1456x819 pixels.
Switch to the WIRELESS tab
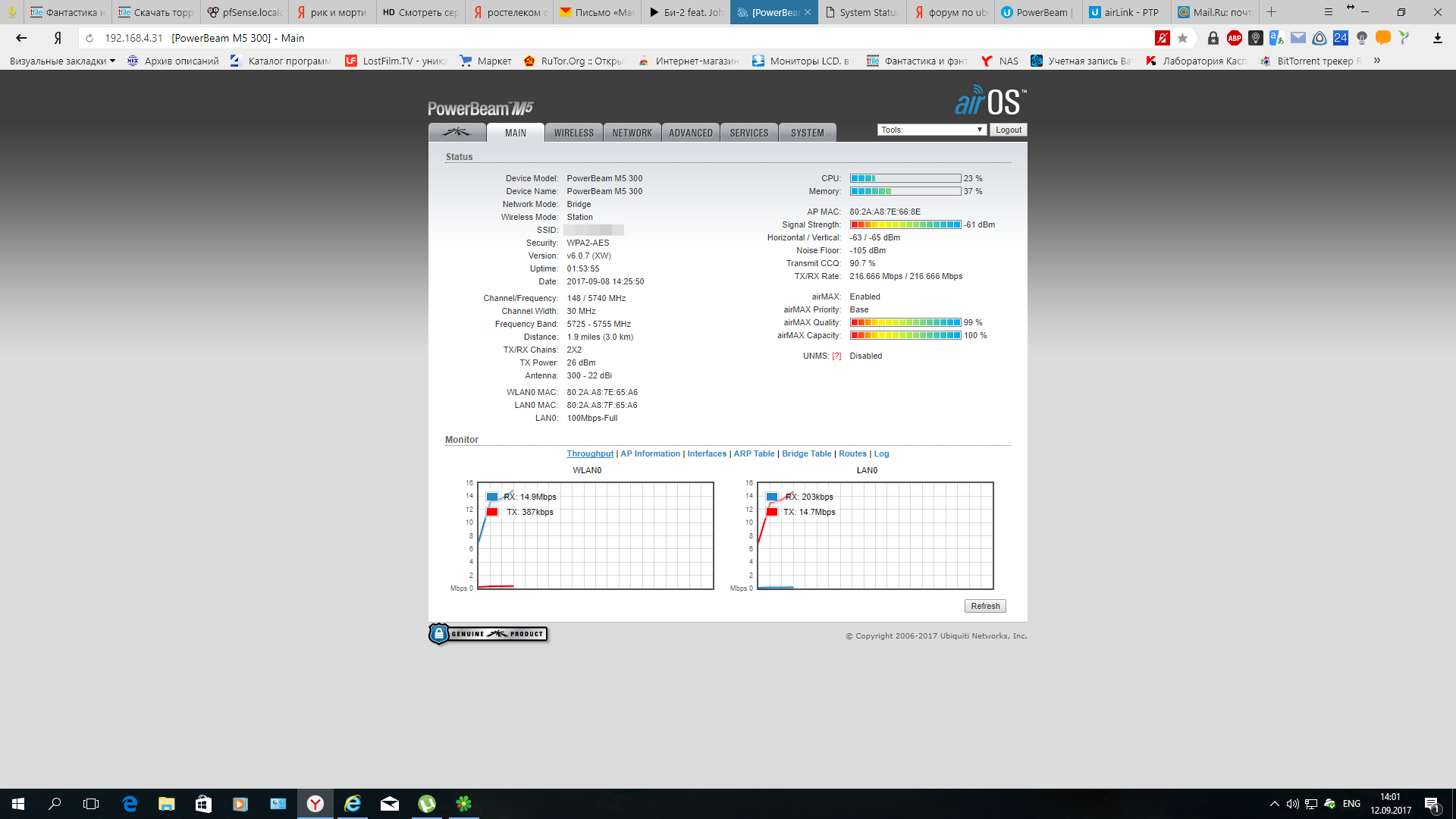point(574,133)
